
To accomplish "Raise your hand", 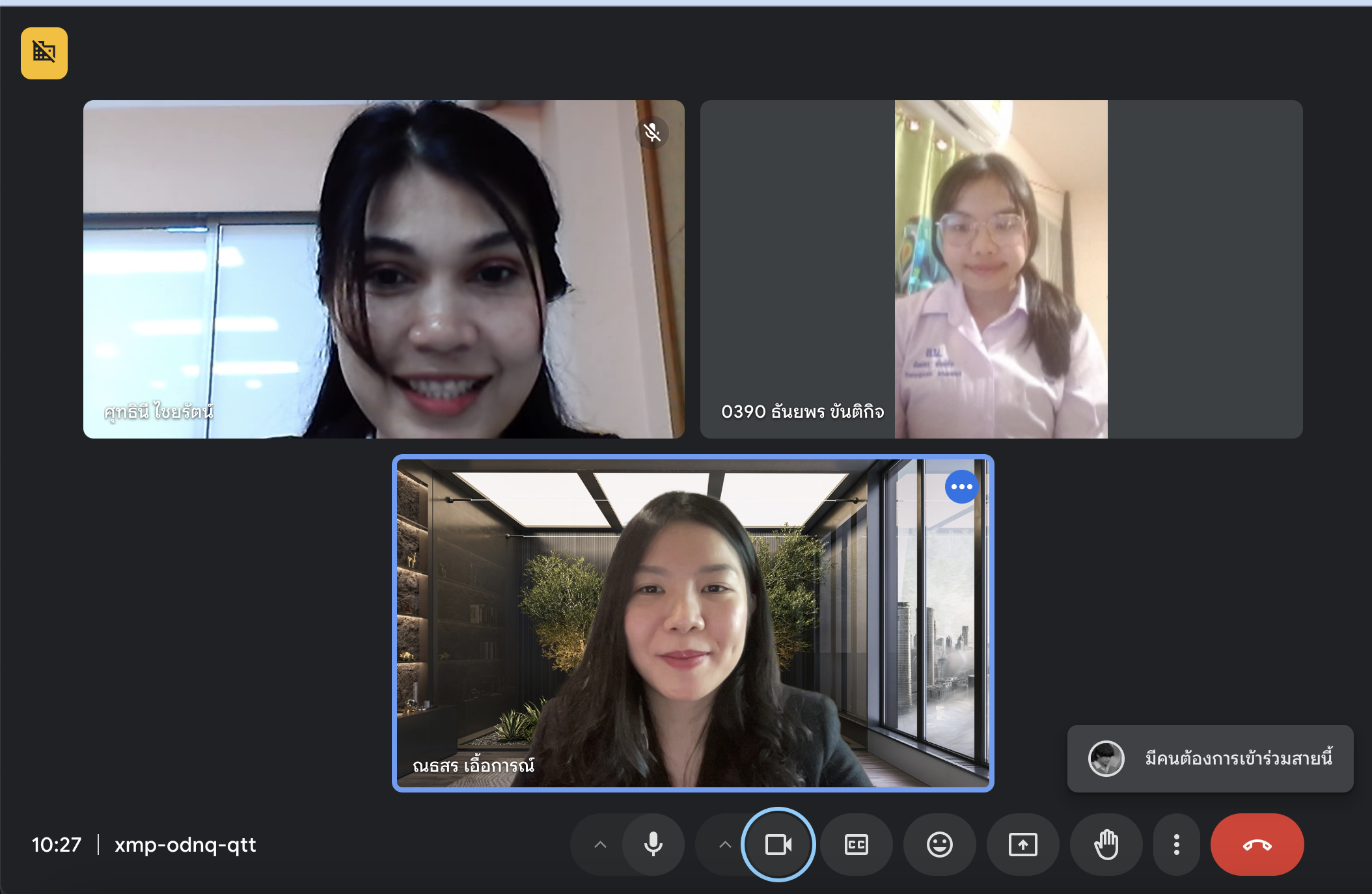I will tap(1106, 845).
